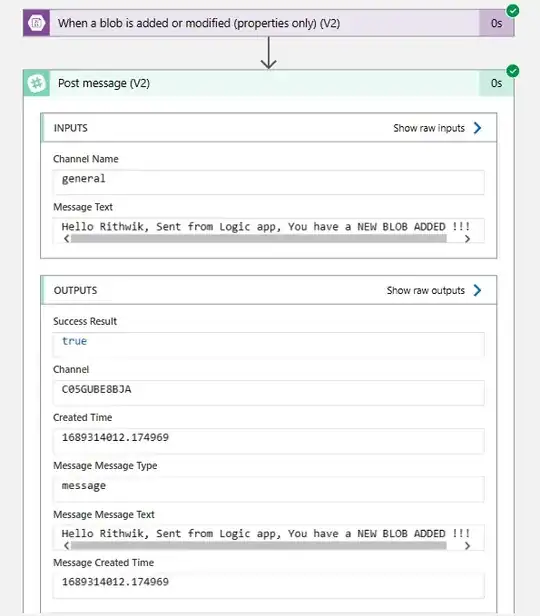The height and width of the screenshot is (616, 540).
Task: Select the Success Result value true
Action: pos(269,345)
